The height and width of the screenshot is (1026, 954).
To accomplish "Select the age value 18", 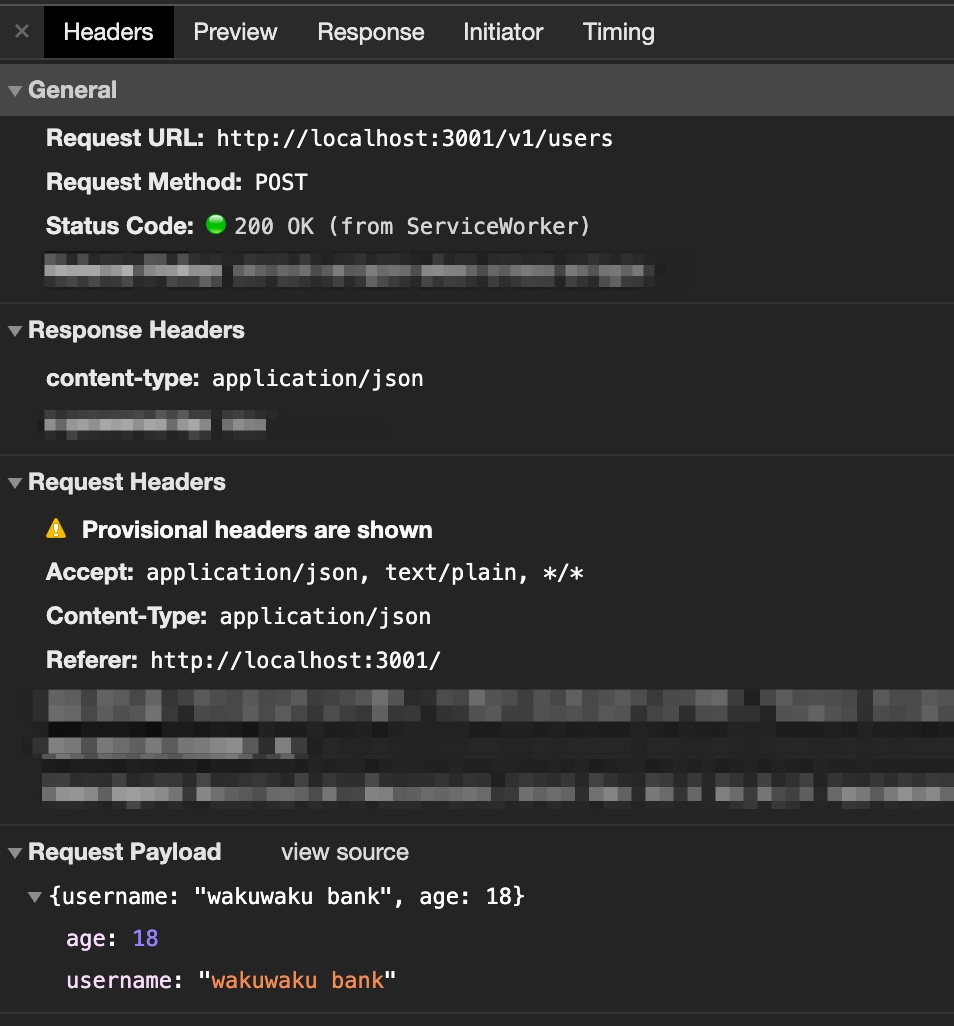I will (x=145, y=938).
